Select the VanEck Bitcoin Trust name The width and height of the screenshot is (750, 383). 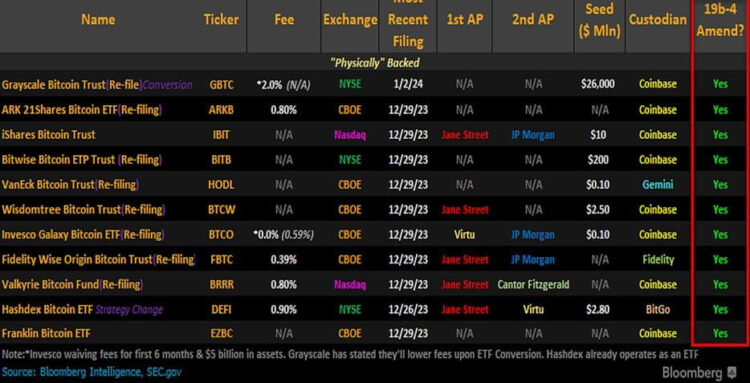71,184
